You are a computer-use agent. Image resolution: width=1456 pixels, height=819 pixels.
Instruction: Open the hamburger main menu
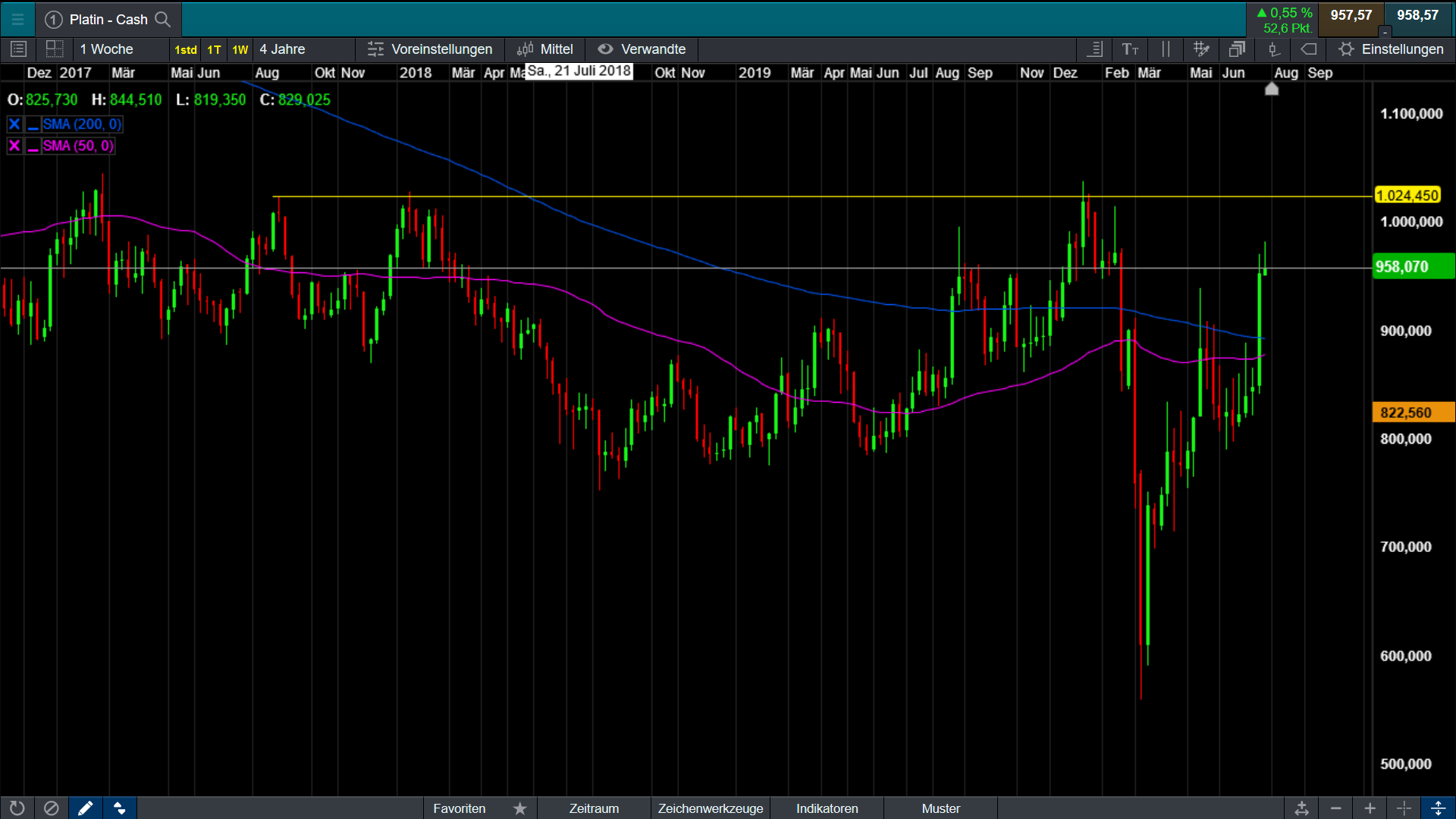pyautogui.click(x=17, y=20)
